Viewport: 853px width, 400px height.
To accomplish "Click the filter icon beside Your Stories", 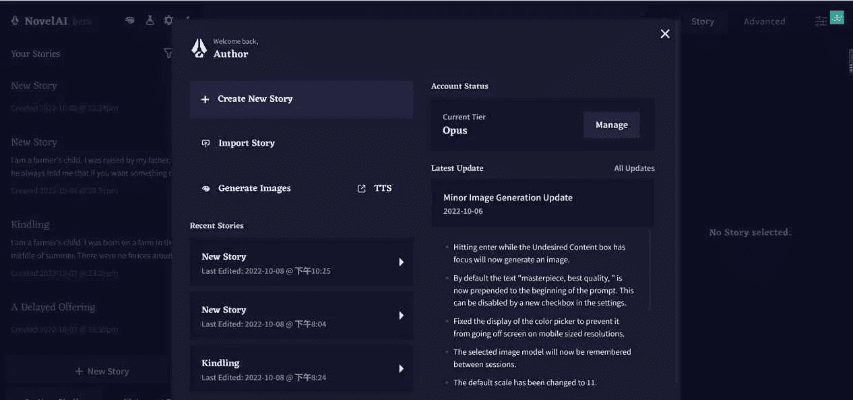I will point(168,54).
